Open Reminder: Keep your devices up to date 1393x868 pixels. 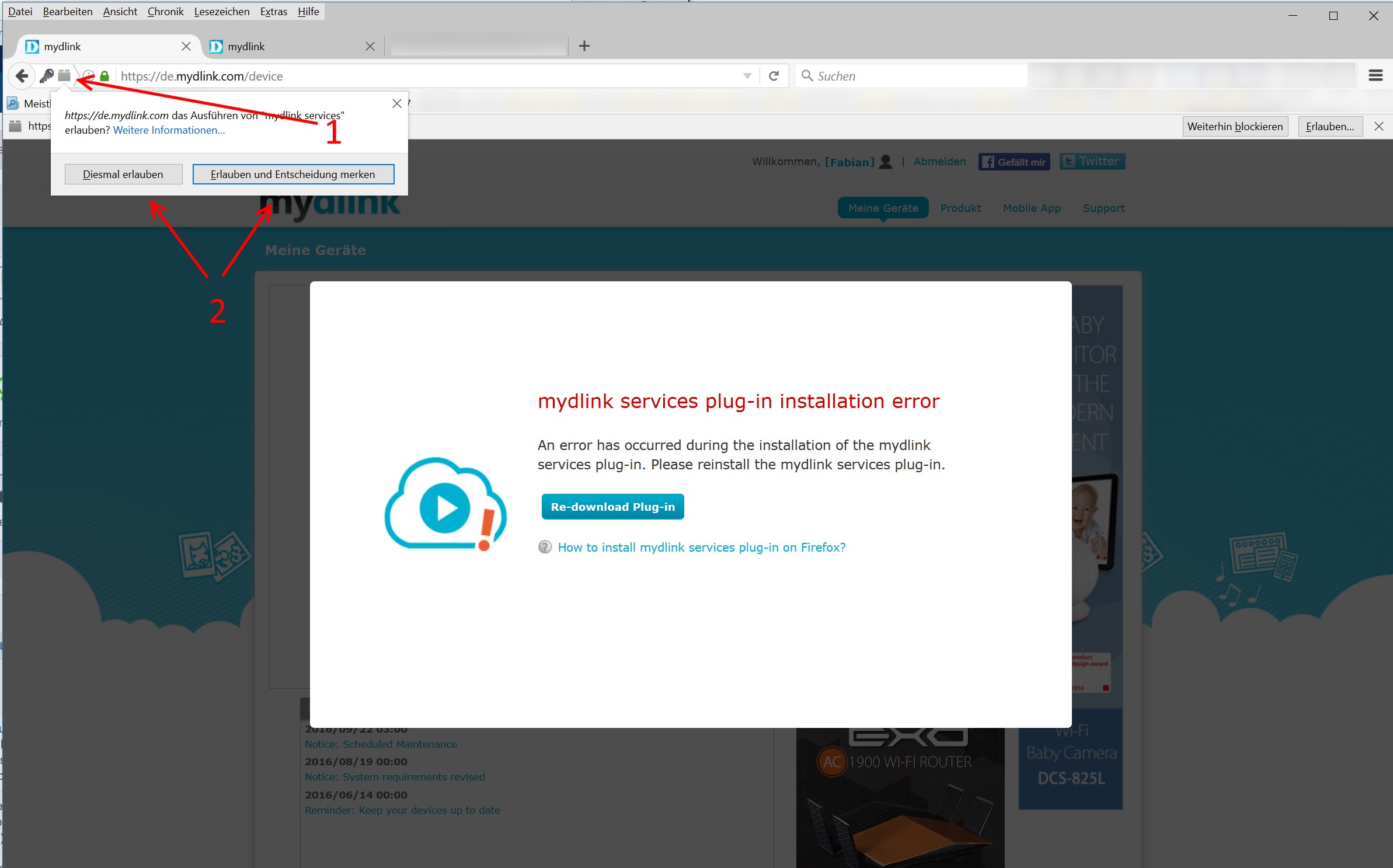pyautogui.click(x=402, y=810)
